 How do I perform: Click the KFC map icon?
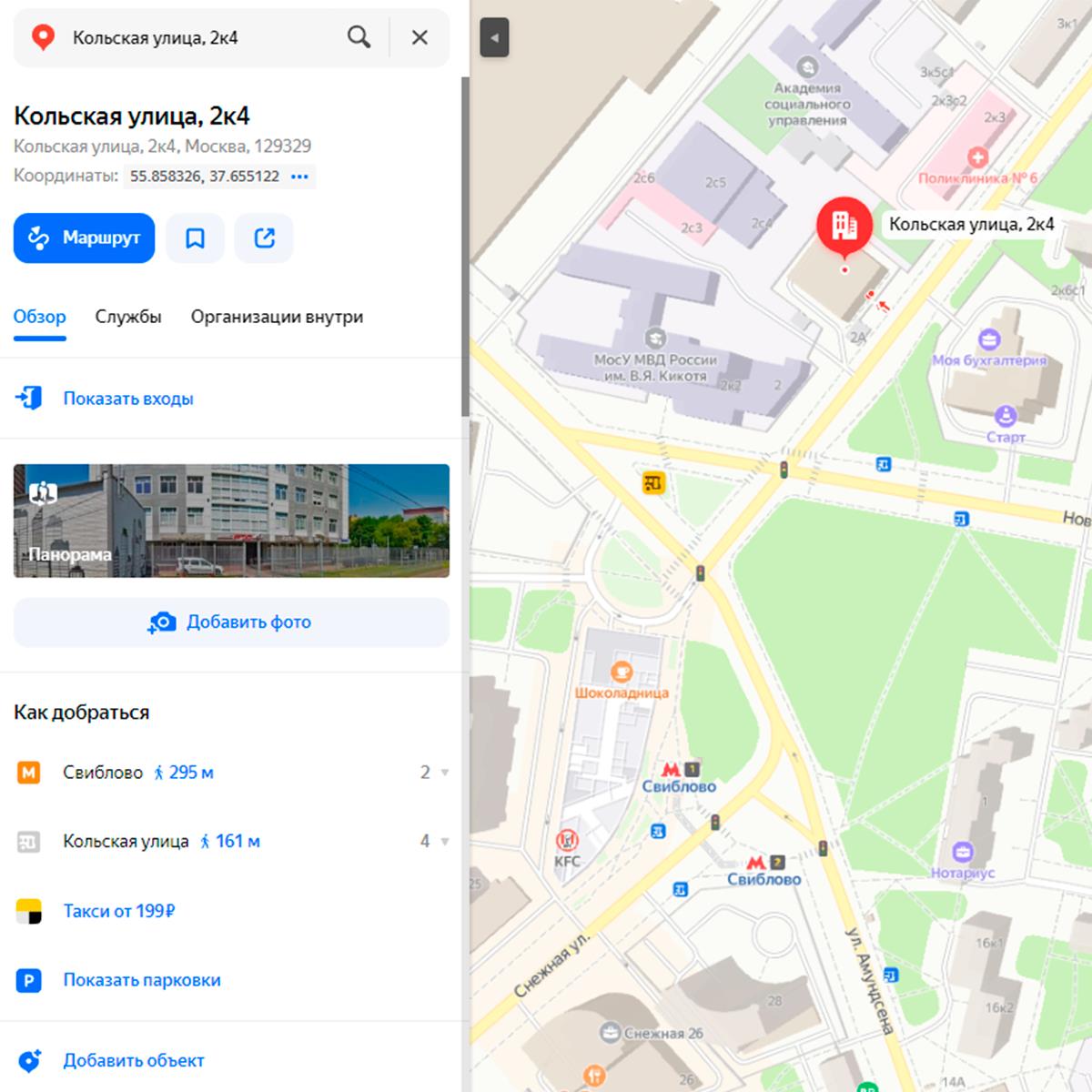pos(568,840)
